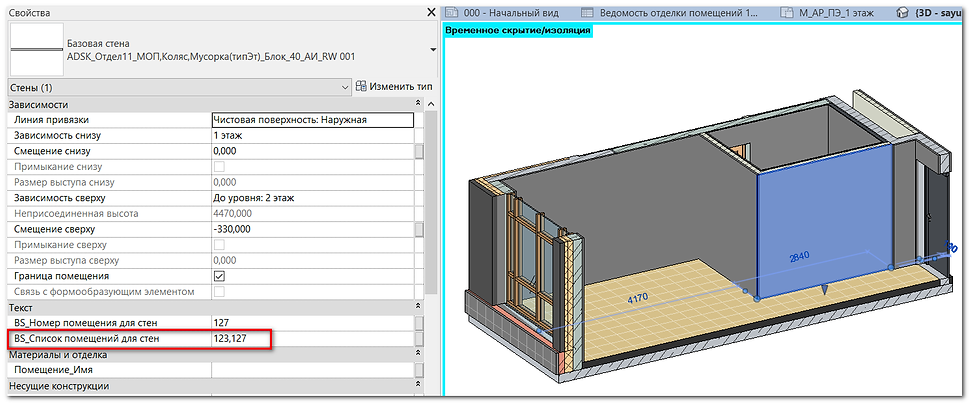Close the Свойства properties panel
This screenshot has height=403, width=969.
(431, 12)
